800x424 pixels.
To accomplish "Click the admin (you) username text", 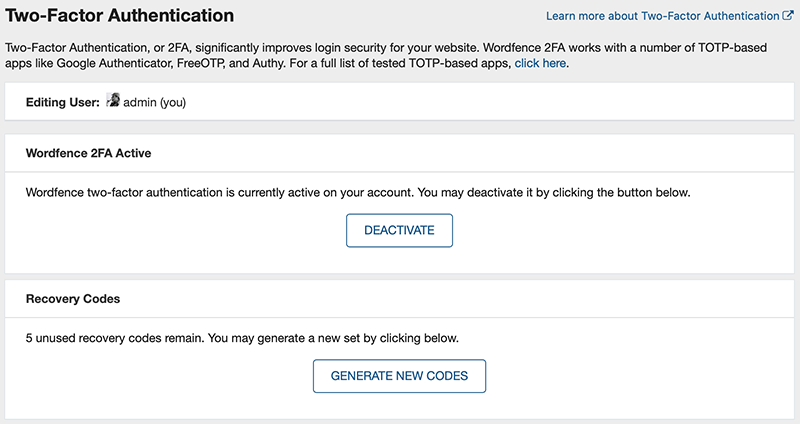I will point(154,103).
